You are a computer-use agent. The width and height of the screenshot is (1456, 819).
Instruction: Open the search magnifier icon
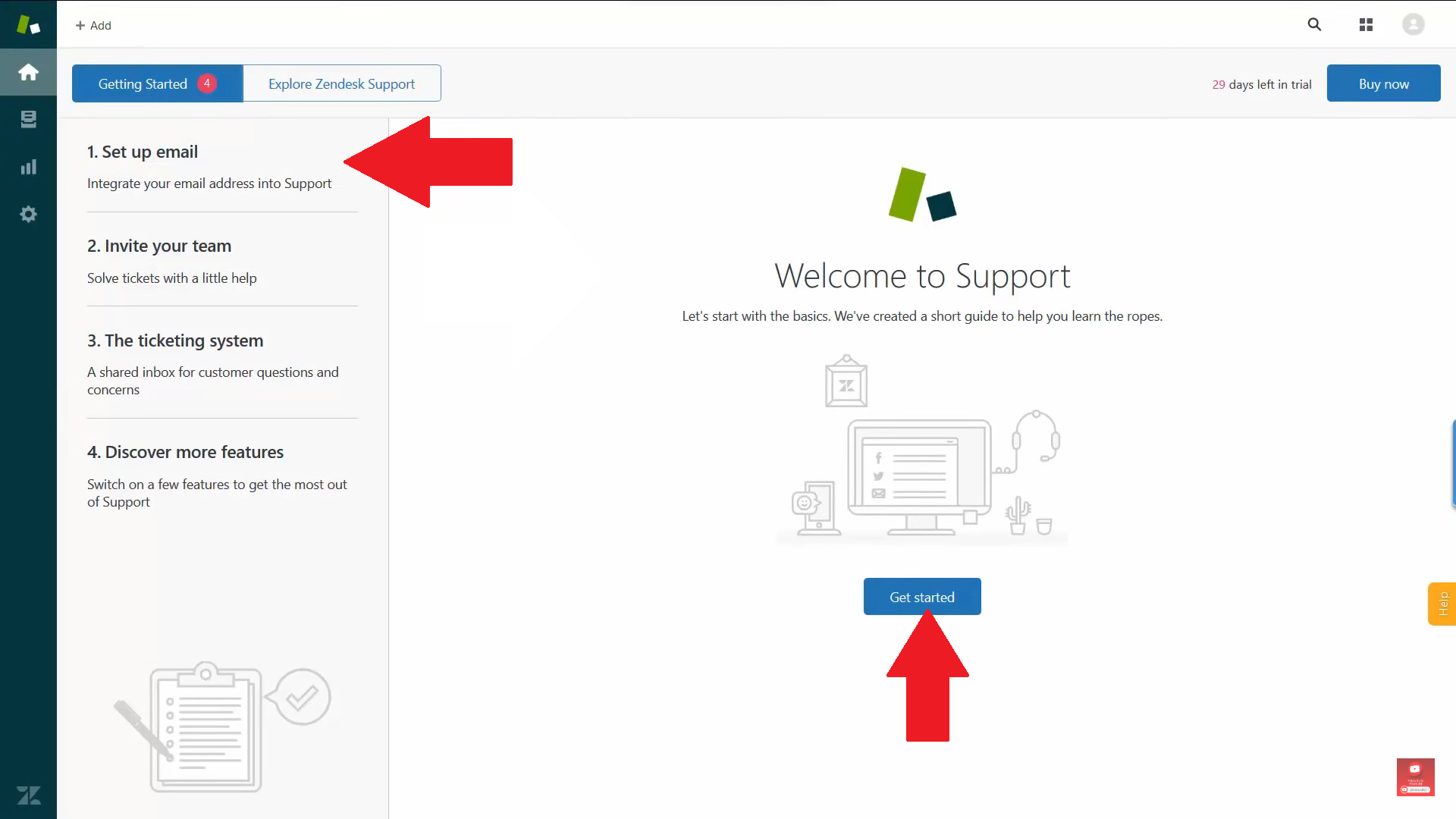(1314, 24)
